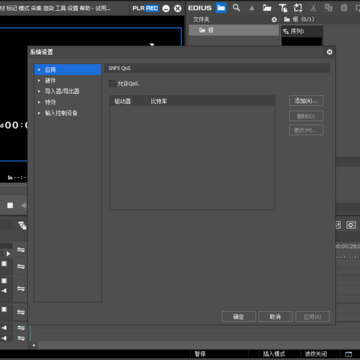This screenshot has width=360, height=360.
Task: Open the 工具 menu
Action: [61, 8]
